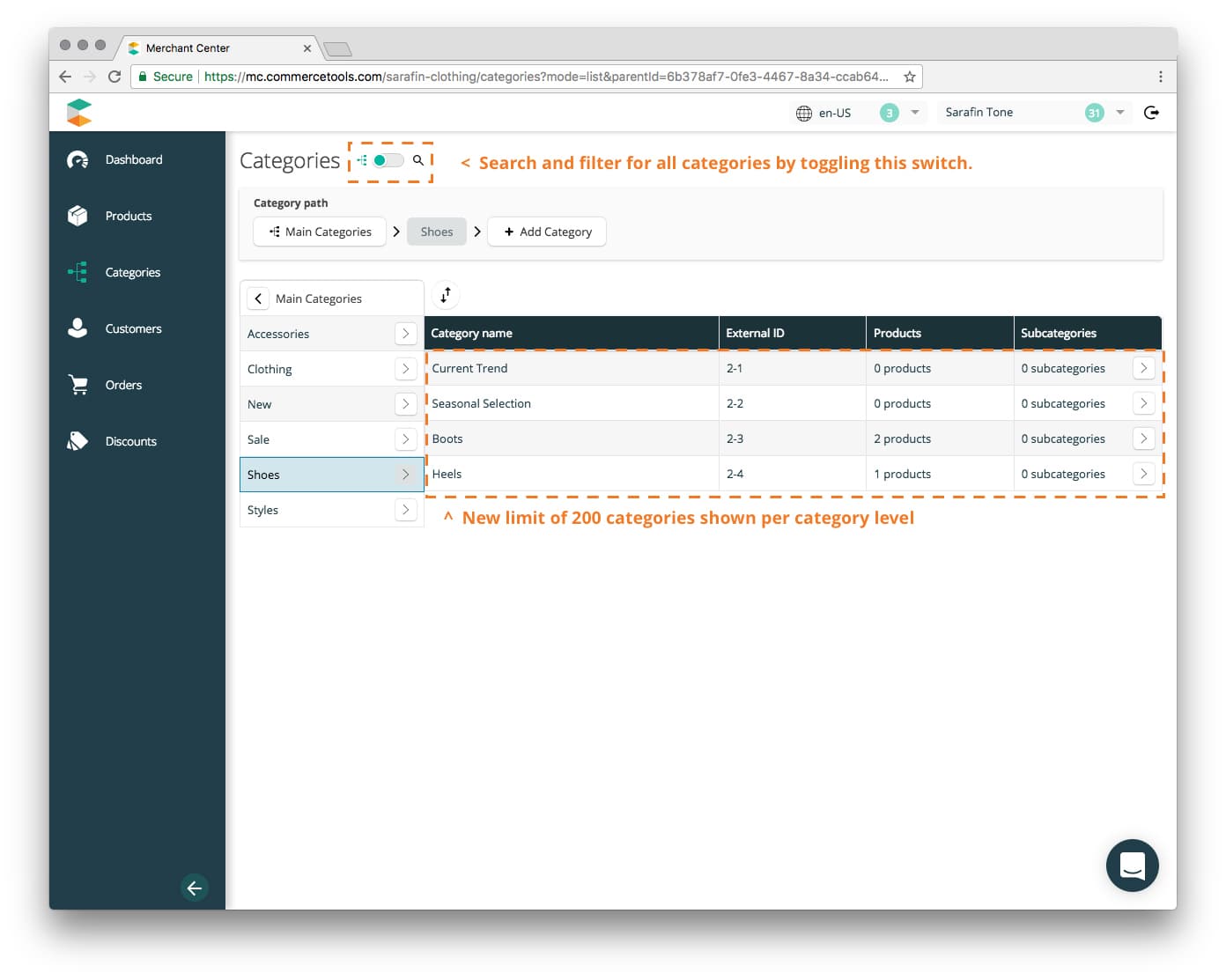
Task: Select the Products sidebar icon
Action: pyautogui.click(x=78, y=216)
